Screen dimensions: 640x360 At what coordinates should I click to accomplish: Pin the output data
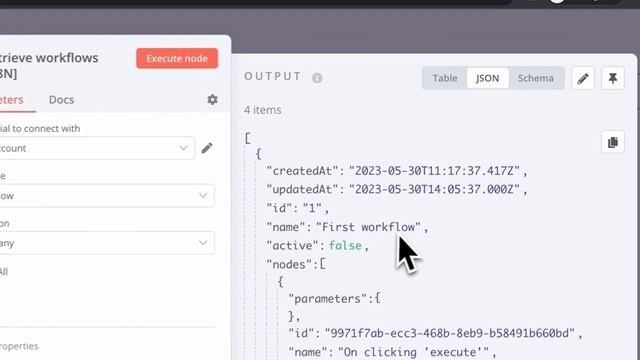[x=613, y=78]
